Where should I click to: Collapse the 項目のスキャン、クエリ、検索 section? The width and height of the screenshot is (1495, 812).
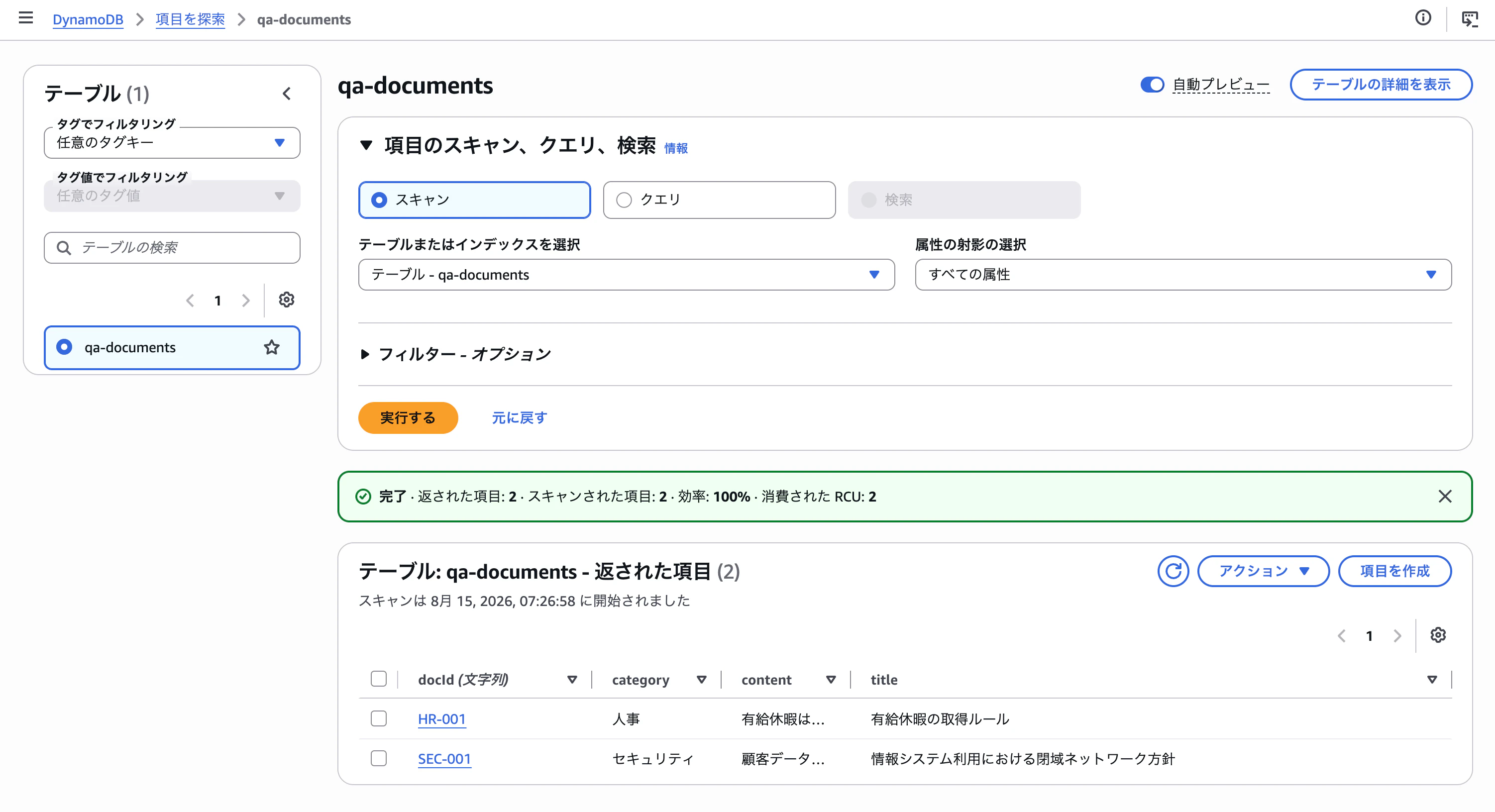pos(366,145)
